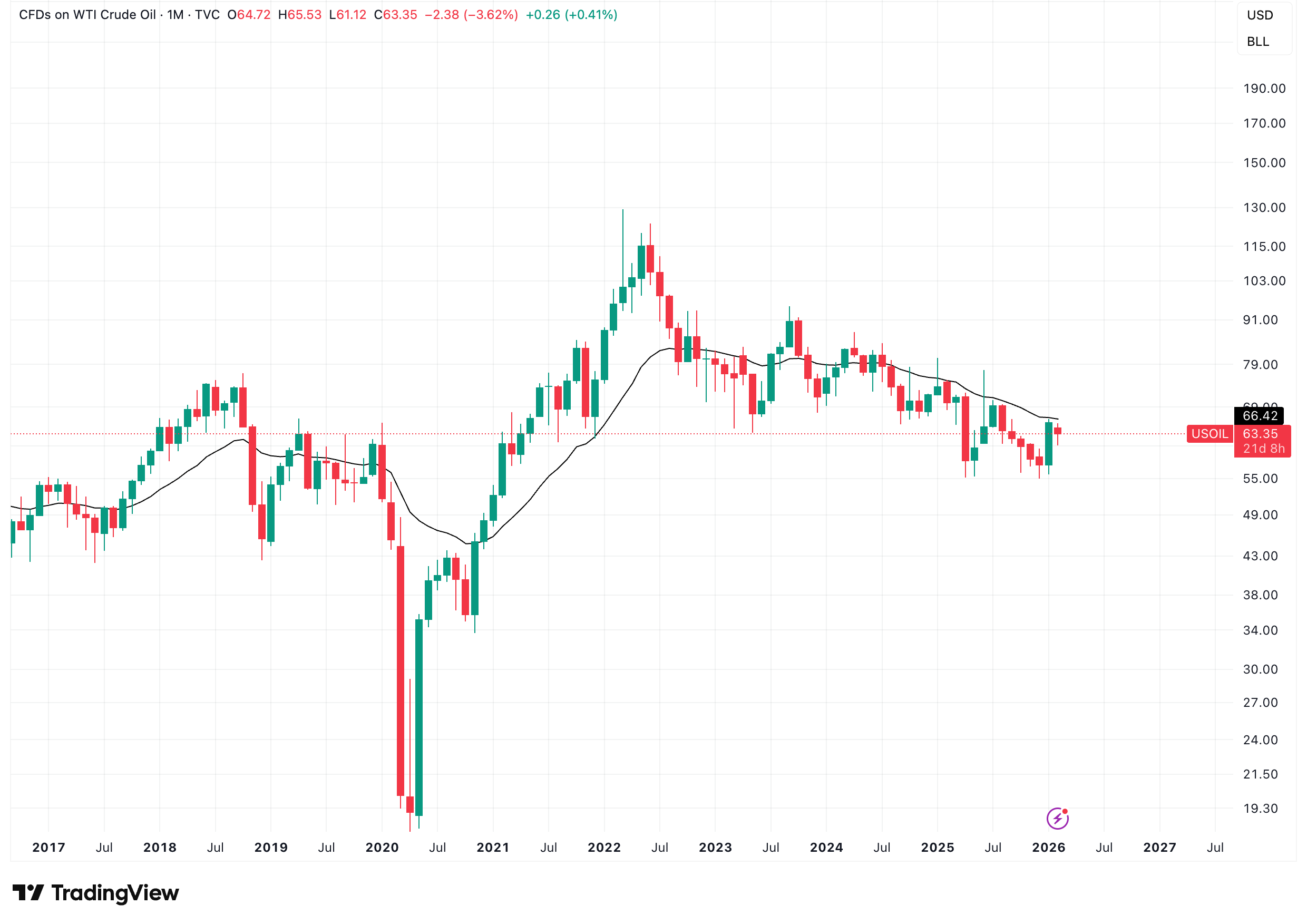Image resolution: width=1307 pixels, height=924 pixels.
Task: Select the black 66.42 moving average label
Action: point(1260,415)
